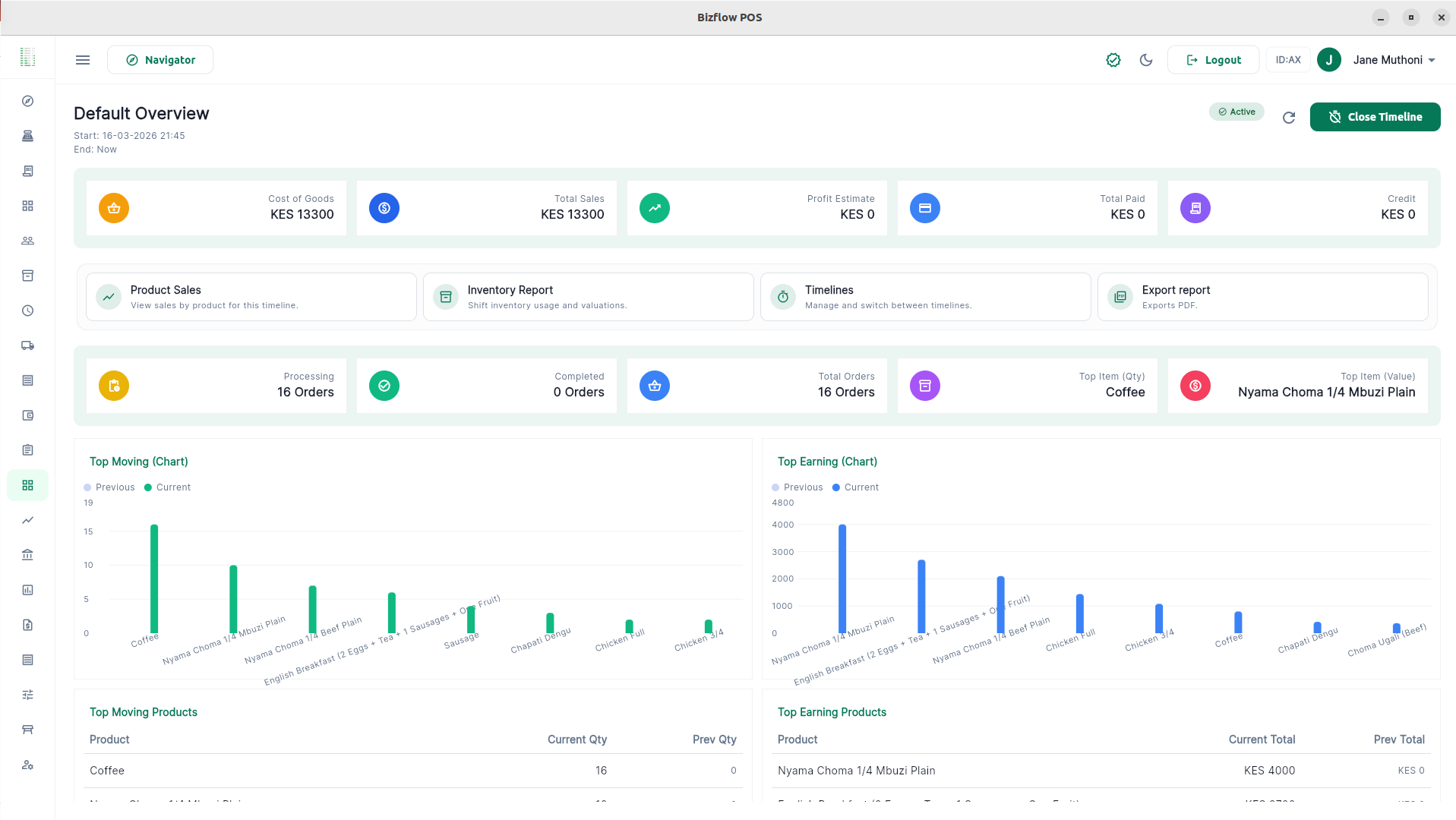Open the Inventory Report card
Viewport: 1456px width, 820px height.
click(588, 297)
